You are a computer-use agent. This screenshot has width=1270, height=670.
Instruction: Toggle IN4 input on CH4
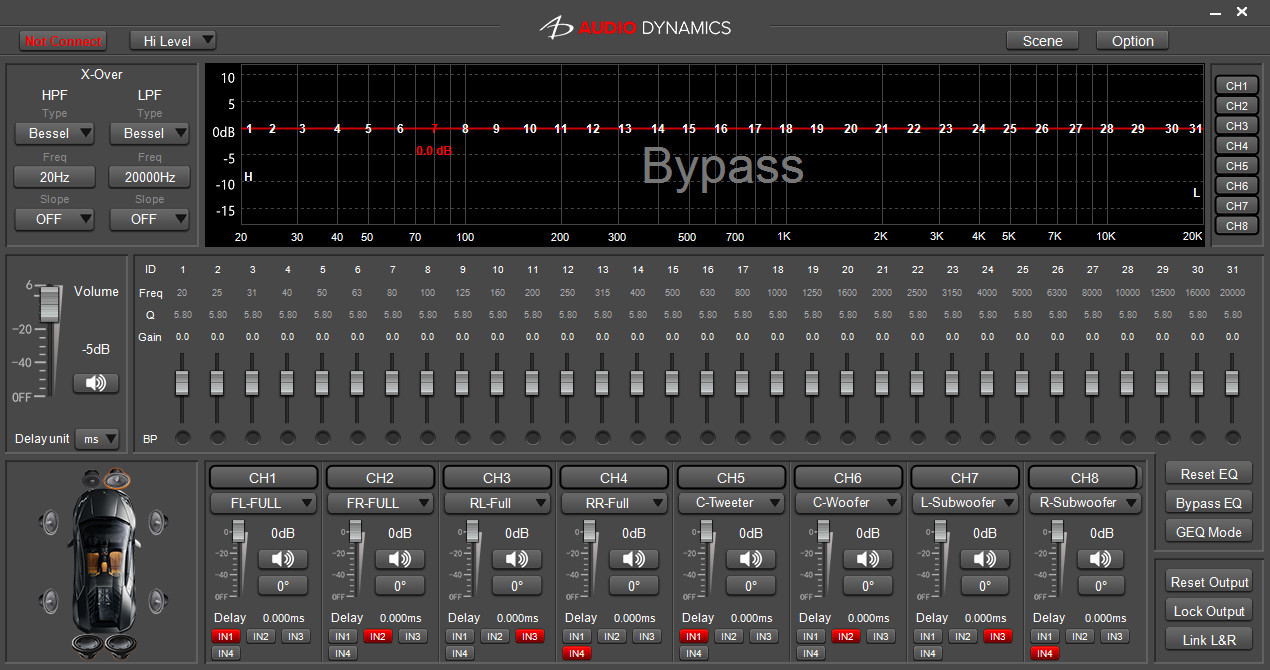576,653
